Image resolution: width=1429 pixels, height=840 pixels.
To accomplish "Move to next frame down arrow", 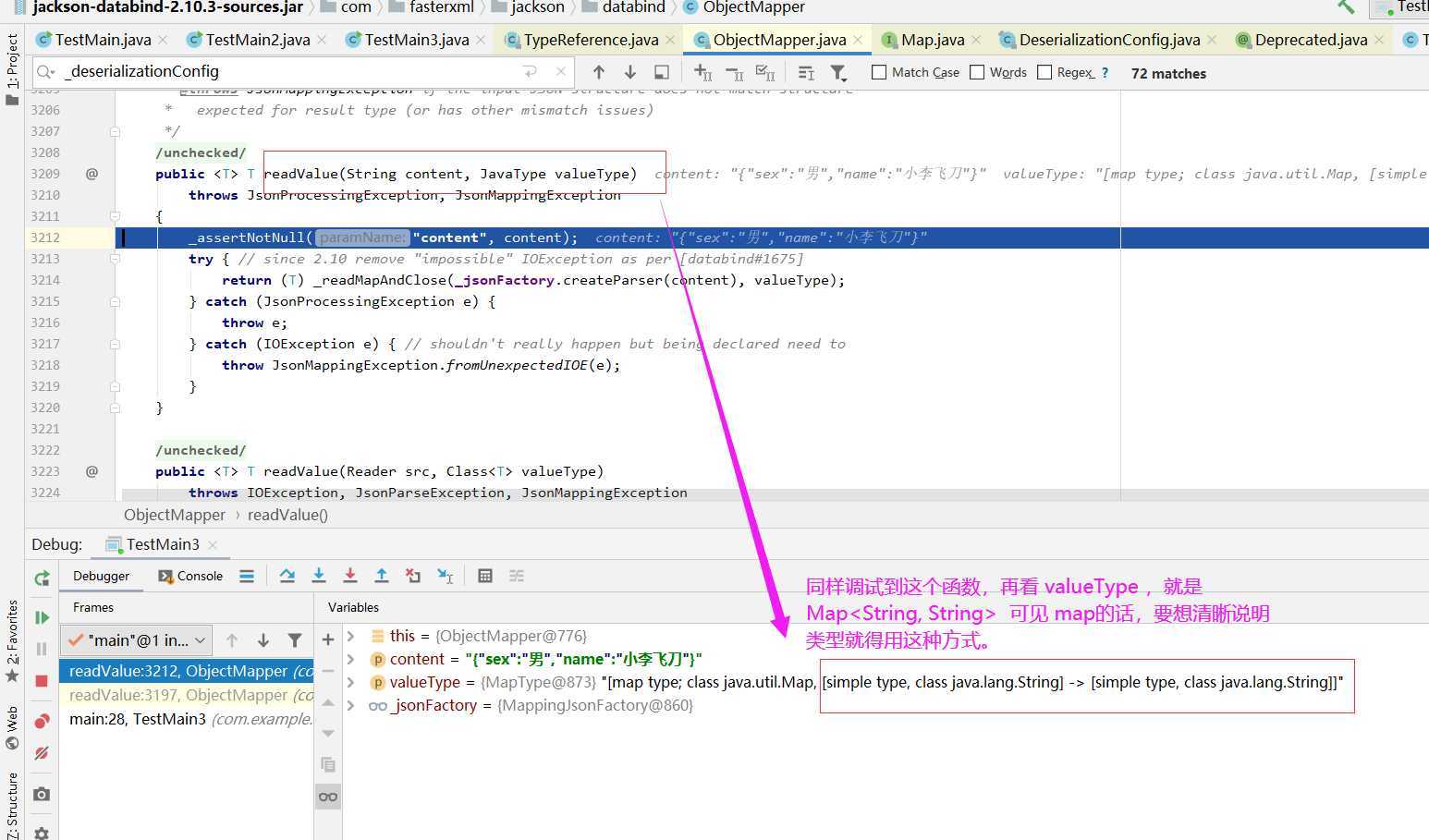I will [263, 640].
